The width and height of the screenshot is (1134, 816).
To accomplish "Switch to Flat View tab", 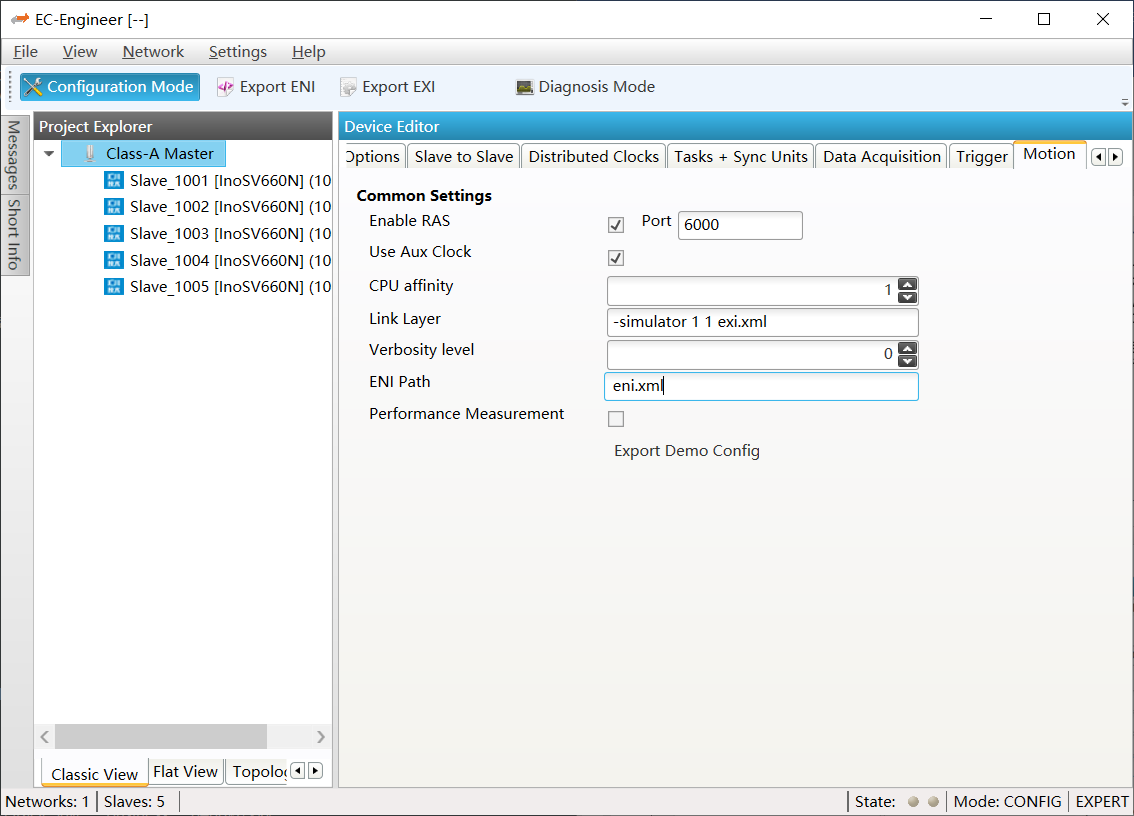I will click(185, 772).
